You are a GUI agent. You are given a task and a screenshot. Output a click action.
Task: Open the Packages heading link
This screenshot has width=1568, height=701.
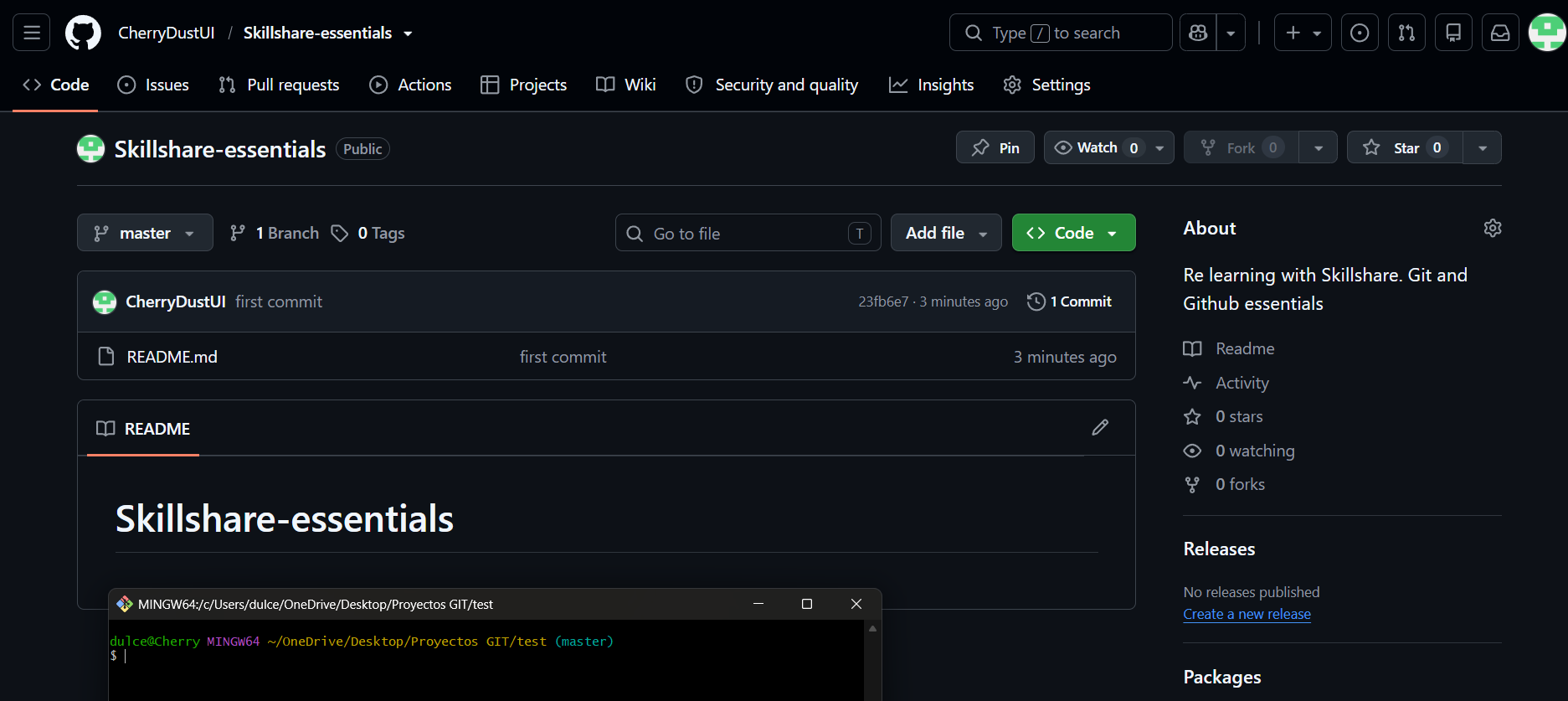pos(1222,677)
